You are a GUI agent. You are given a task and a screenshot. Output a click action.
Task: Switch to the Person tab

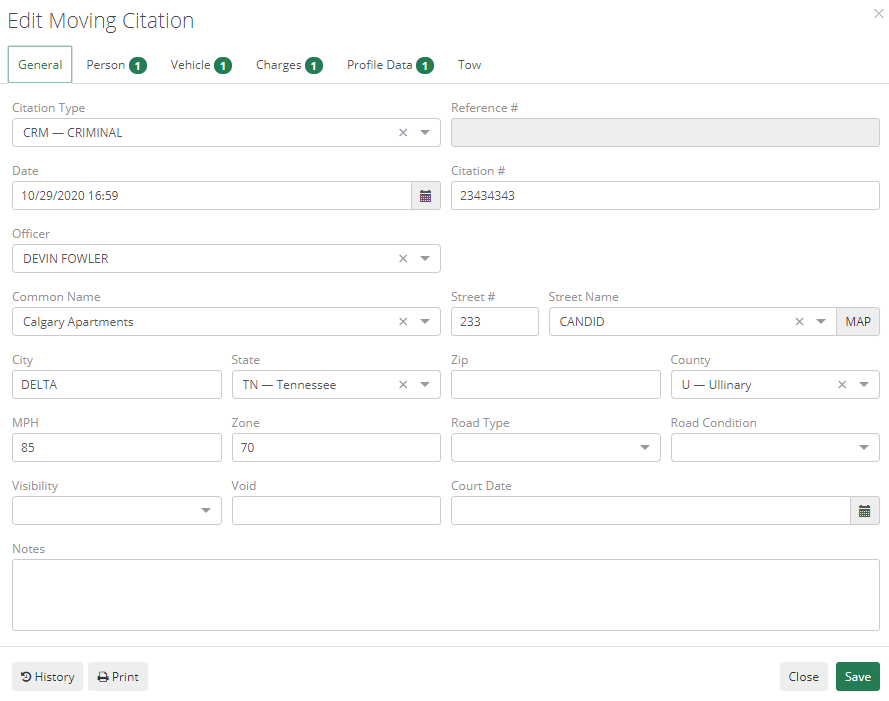coord(116,65)
